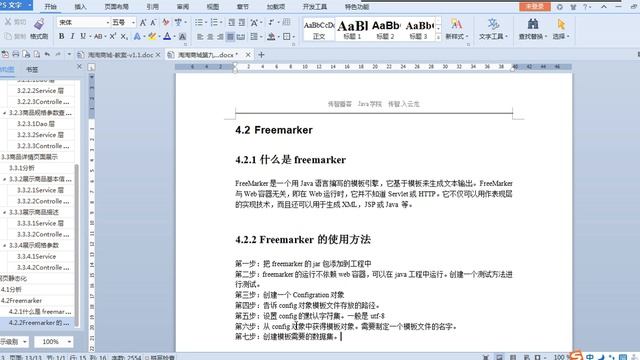Viewport: 640px width, 360px height.
Task: Open the 特色功能 ribbon tab
Action: click(x=357, y=7)
